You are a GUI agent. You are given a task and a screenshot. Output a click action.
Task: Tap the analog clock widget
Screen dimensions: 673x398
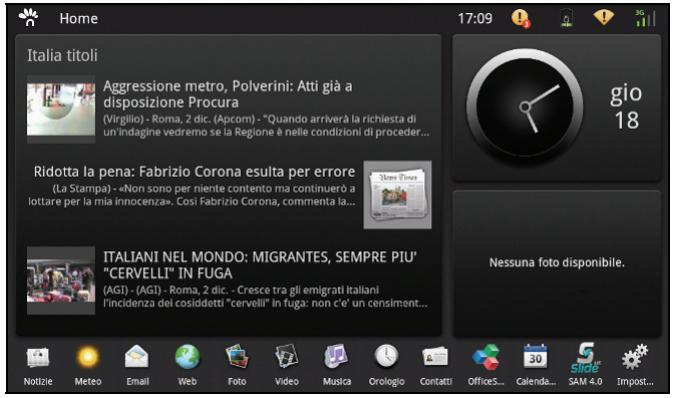(x=524, y=107)
